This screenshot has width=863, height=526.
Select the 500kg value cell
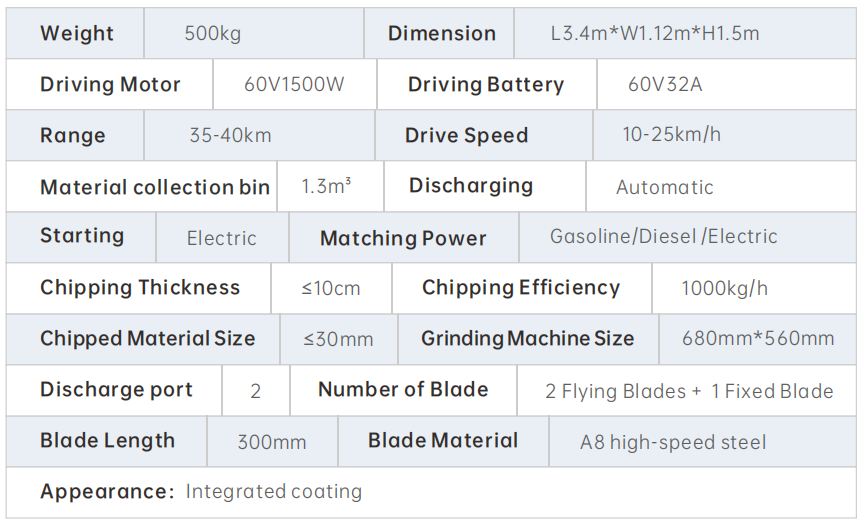212,34
